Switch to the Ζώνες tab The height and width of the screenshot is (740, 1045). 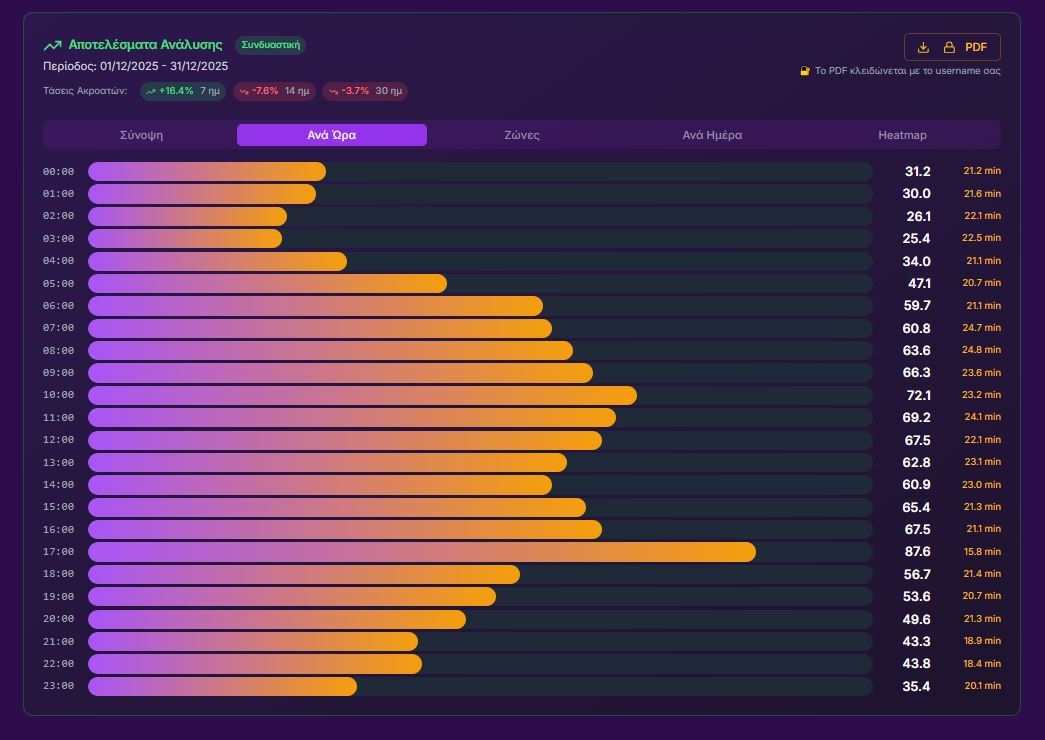(522, 135)
